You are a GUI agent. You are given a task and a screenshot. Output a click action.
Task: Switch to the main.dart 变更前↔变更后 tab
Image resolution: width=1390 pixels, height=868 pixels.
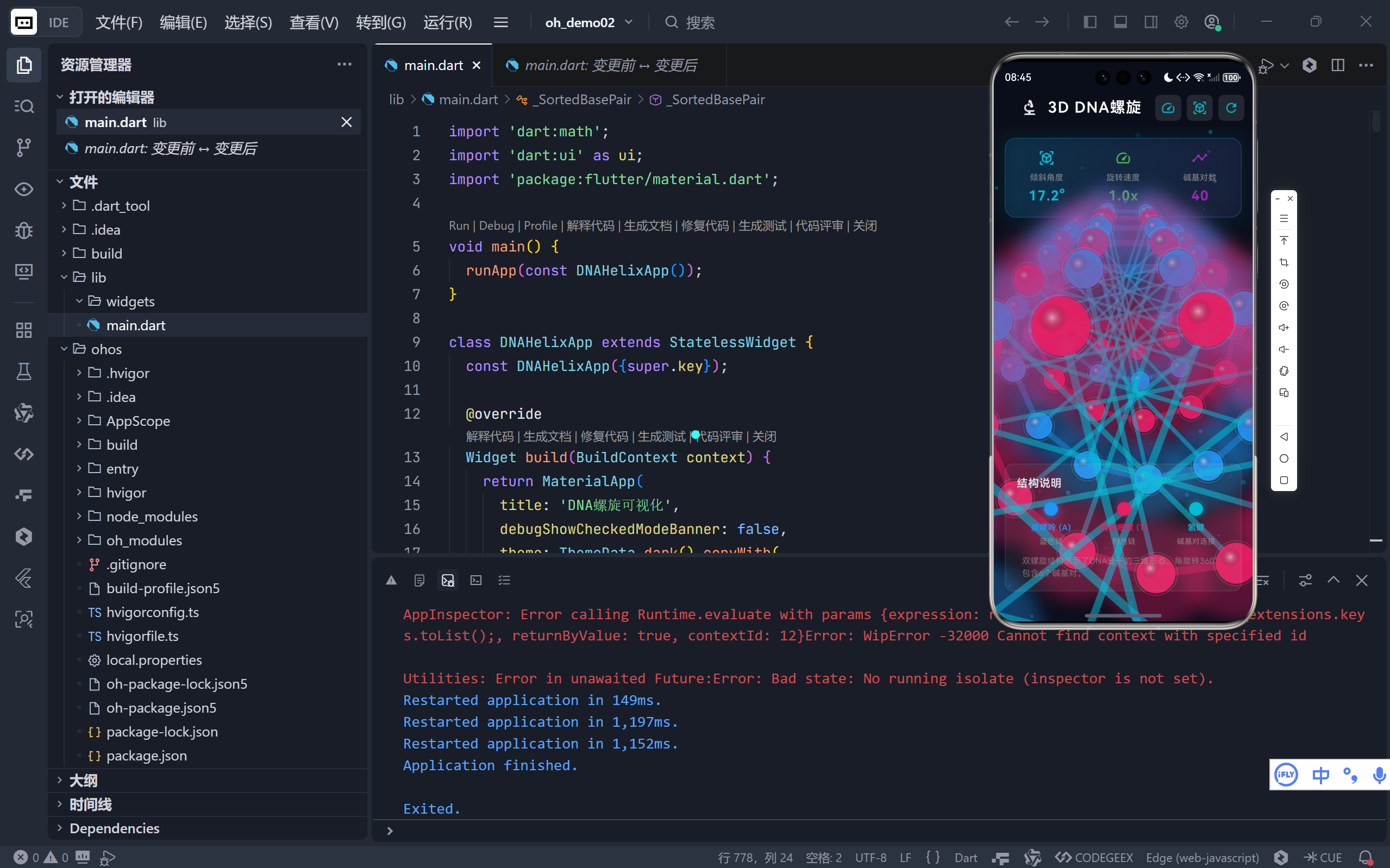610,65
